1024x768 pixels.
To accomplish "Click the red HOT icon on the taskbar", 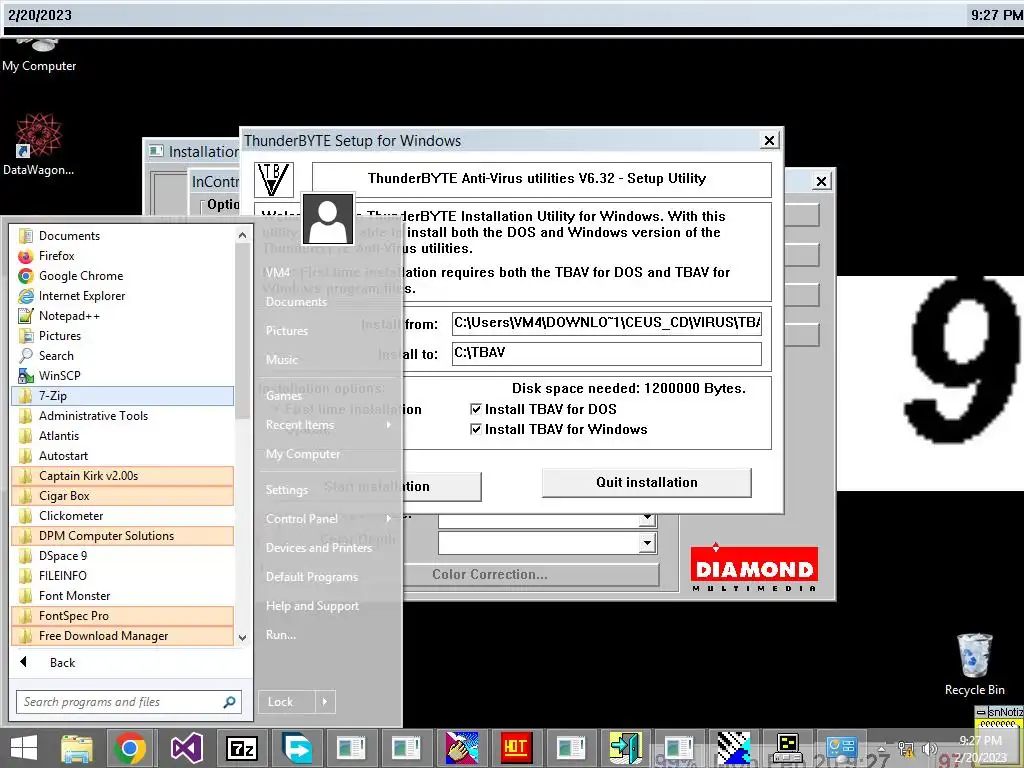I will pyautogui.click(x=516, y=748).
